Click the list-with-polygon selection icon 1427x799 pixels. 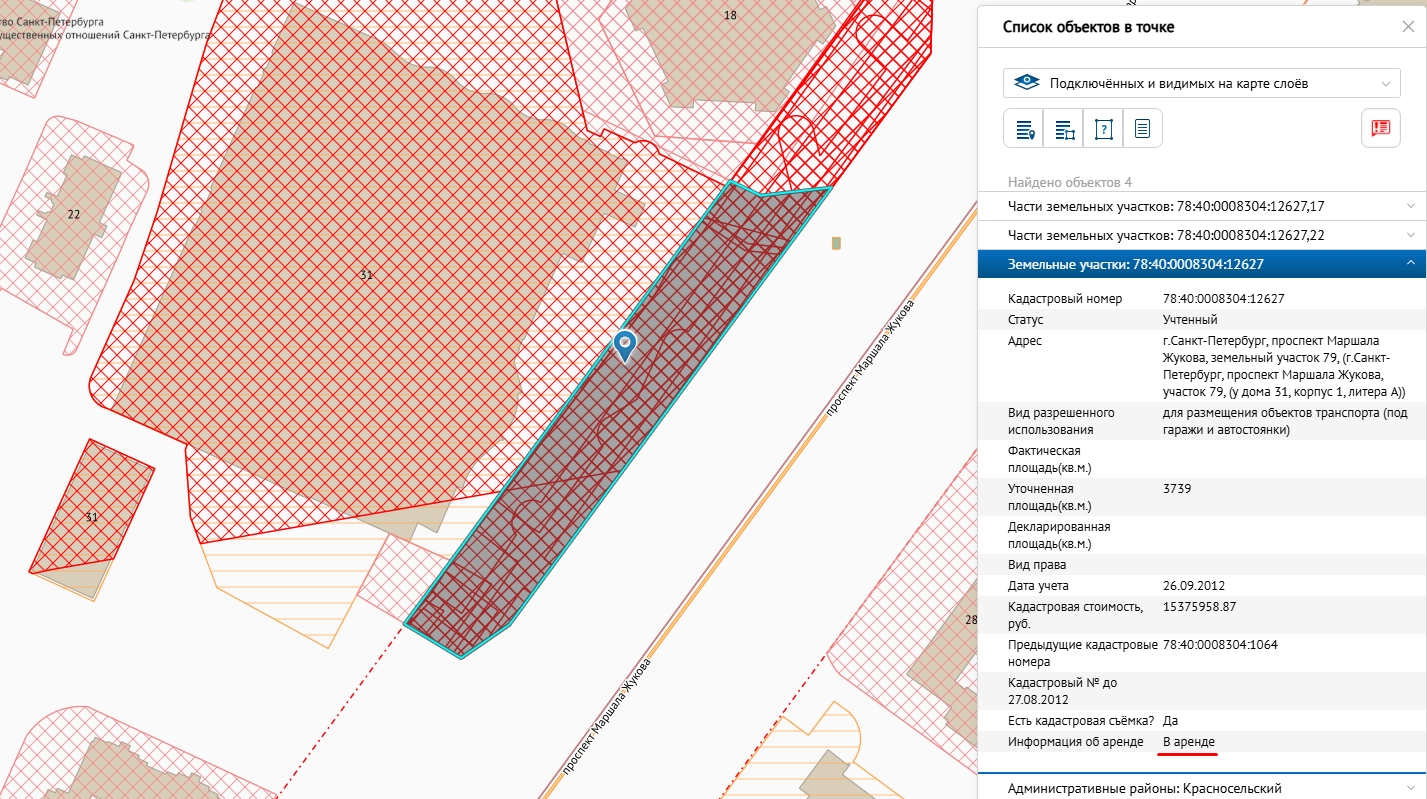click(1063, 129)
